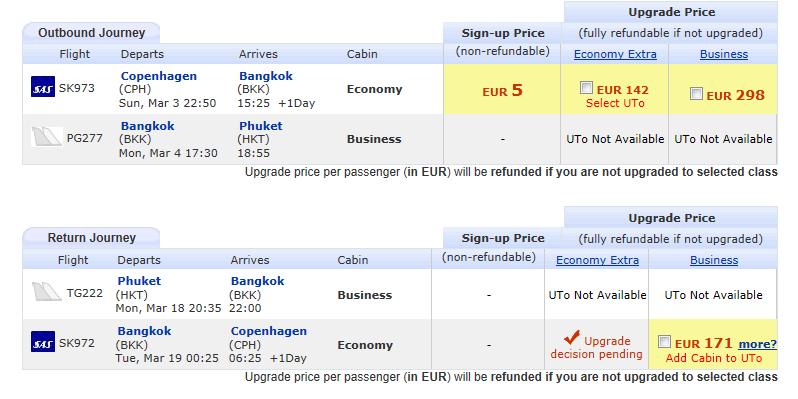The image size is (798, 399).
Task: Click Copenhagen departure city in SK973 row
Action: (x=159, y=76)
